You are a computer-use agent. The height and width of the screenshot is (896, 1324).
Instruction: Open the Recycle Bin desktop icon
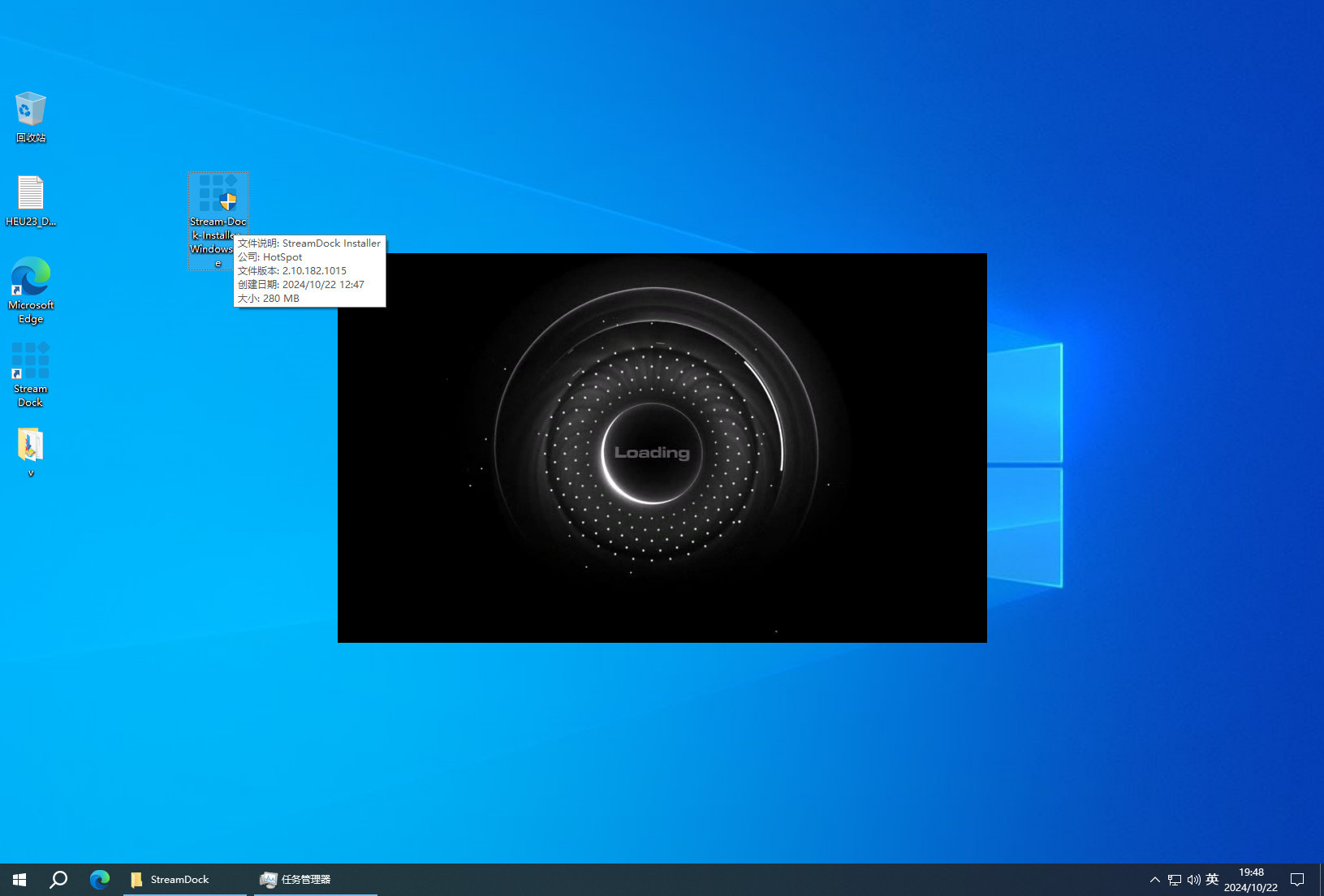point(31,117)
